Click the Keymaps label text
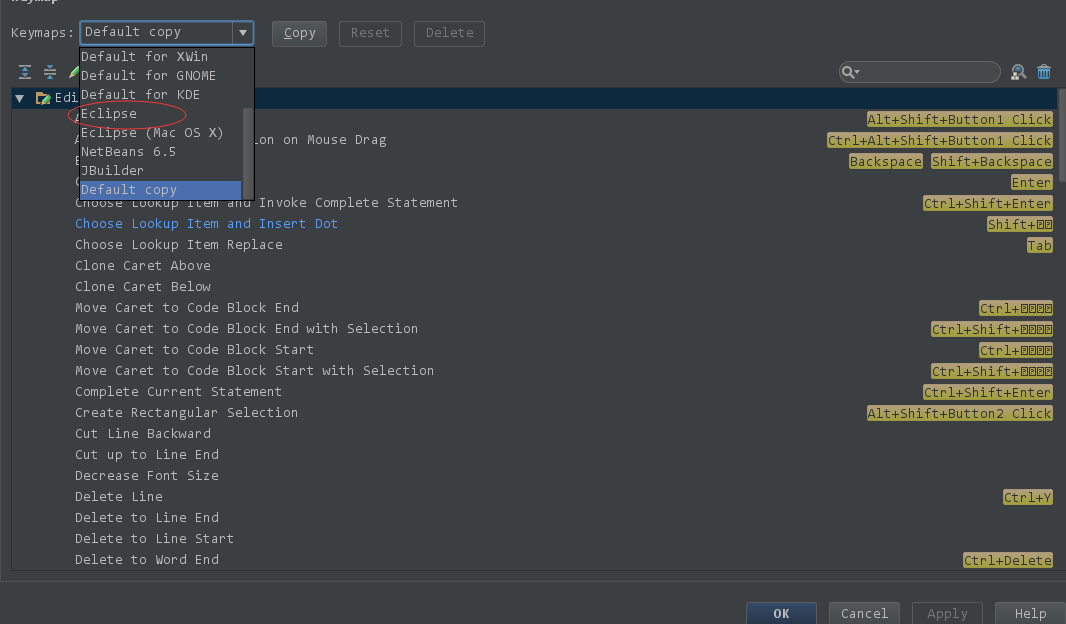The image size is (1066, 624). pyautogui.click(x=42, y=33)
